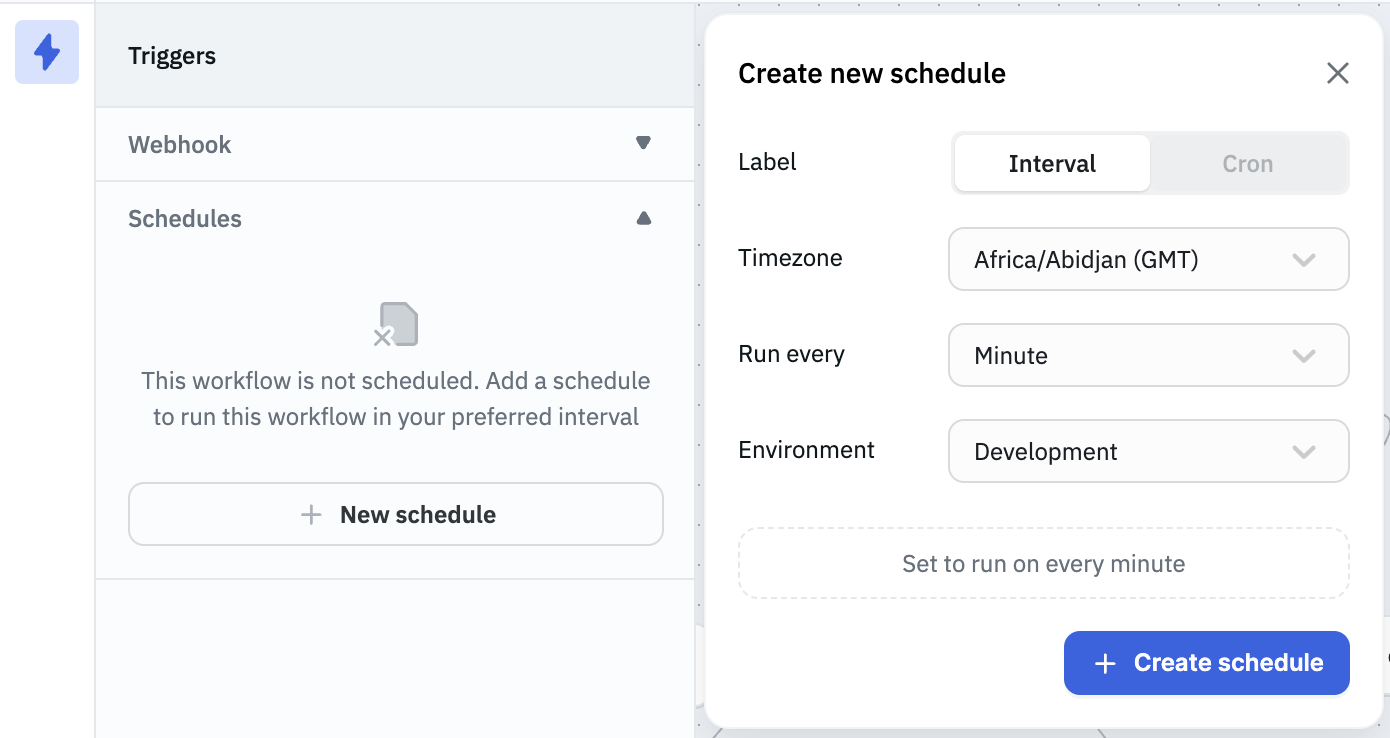
Task: Click the chevron in the Timezone field
Action: tap(1303, 260)
